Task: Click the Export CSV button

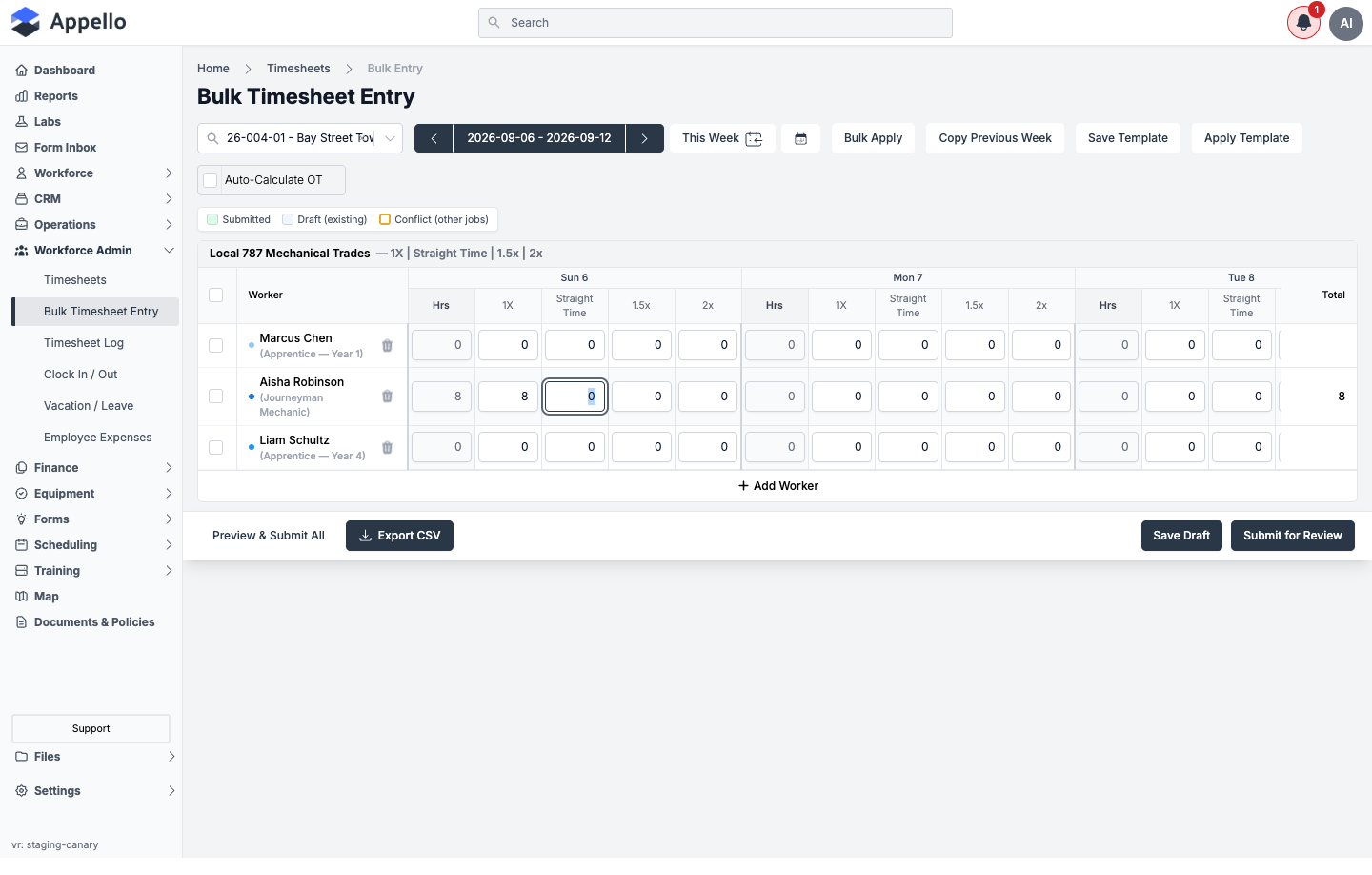Action: tap(399, 536)
